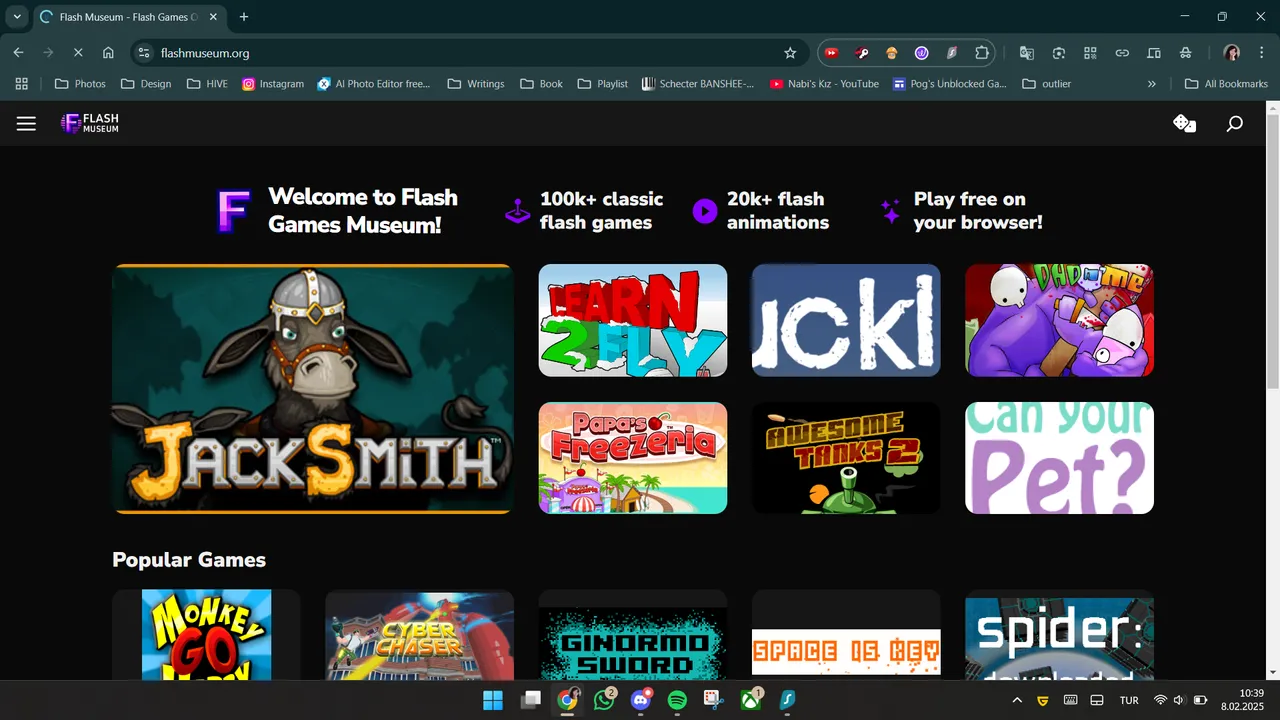Open the site search magnifier
This screenshot has height=720, width=1280.
[1235, 123]
